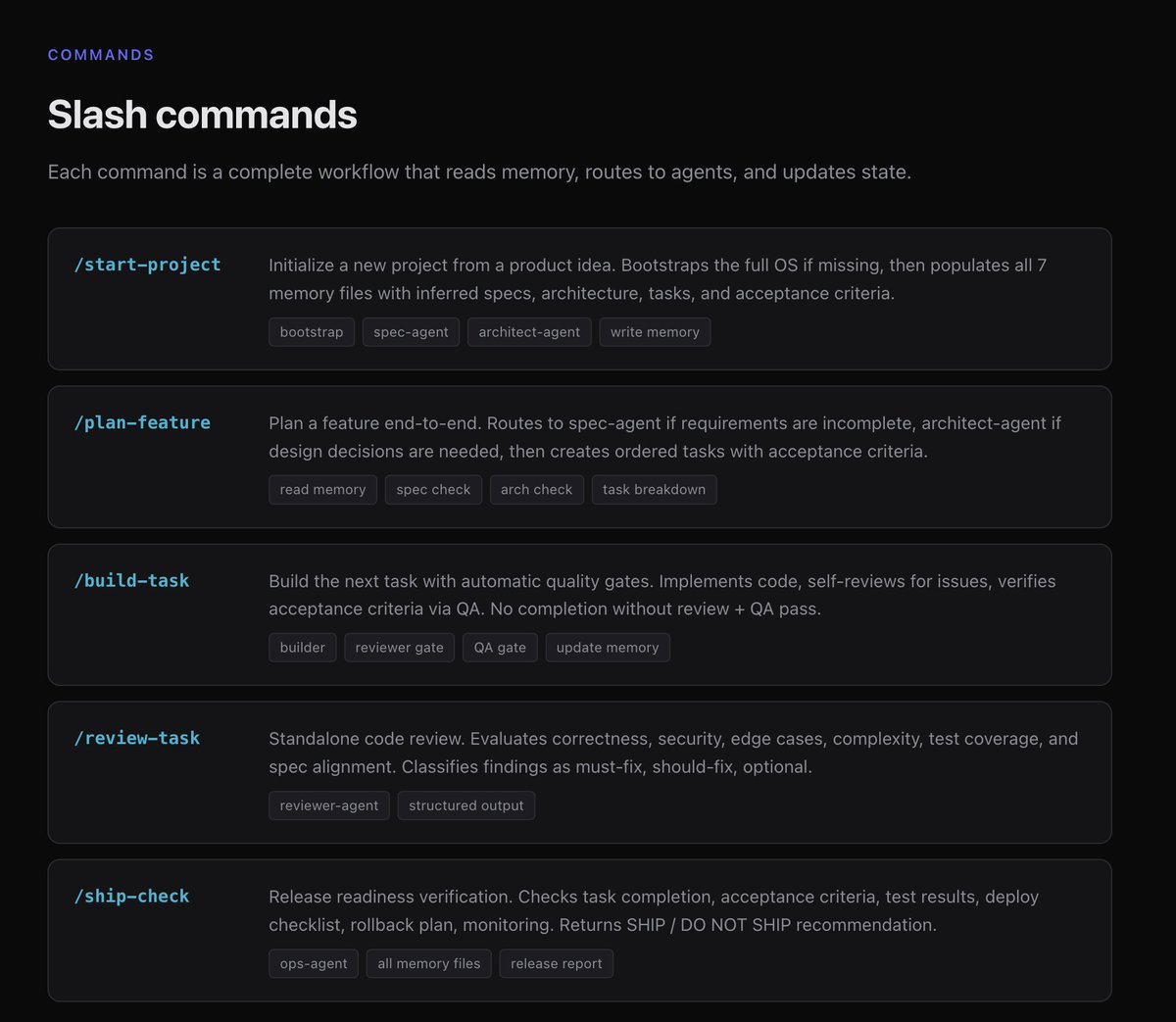Image resolution: width=1176 pixels, height=1022 pixels.
Task: Click the description 'Initialize a new project from a product idea'
Action: [658, 279]
